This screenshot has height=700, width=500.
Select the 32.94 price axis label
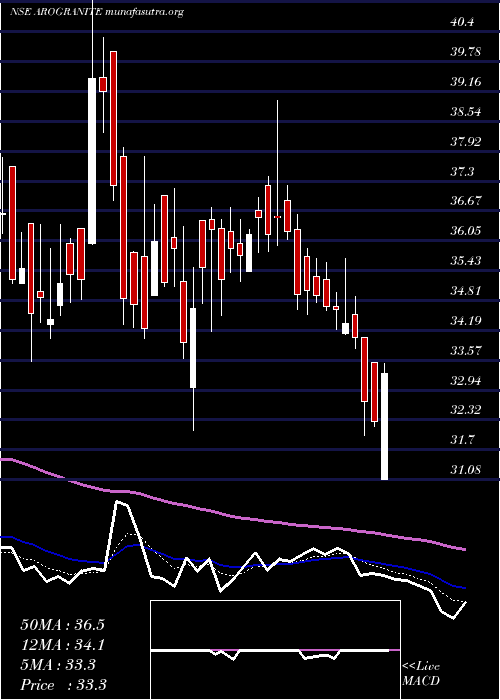(x=466, y=380)
